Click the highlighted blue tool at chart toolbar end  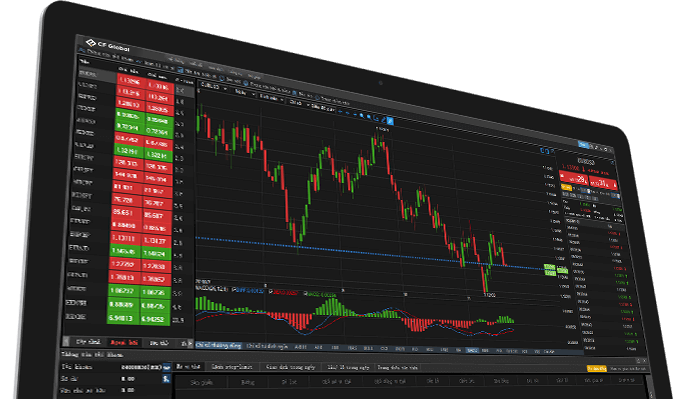point(390,121)
